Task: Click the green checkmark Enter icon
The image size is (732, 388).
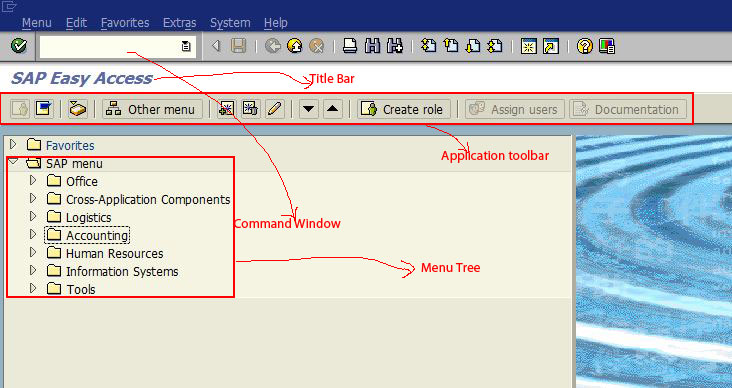Action: coord(19,46)
